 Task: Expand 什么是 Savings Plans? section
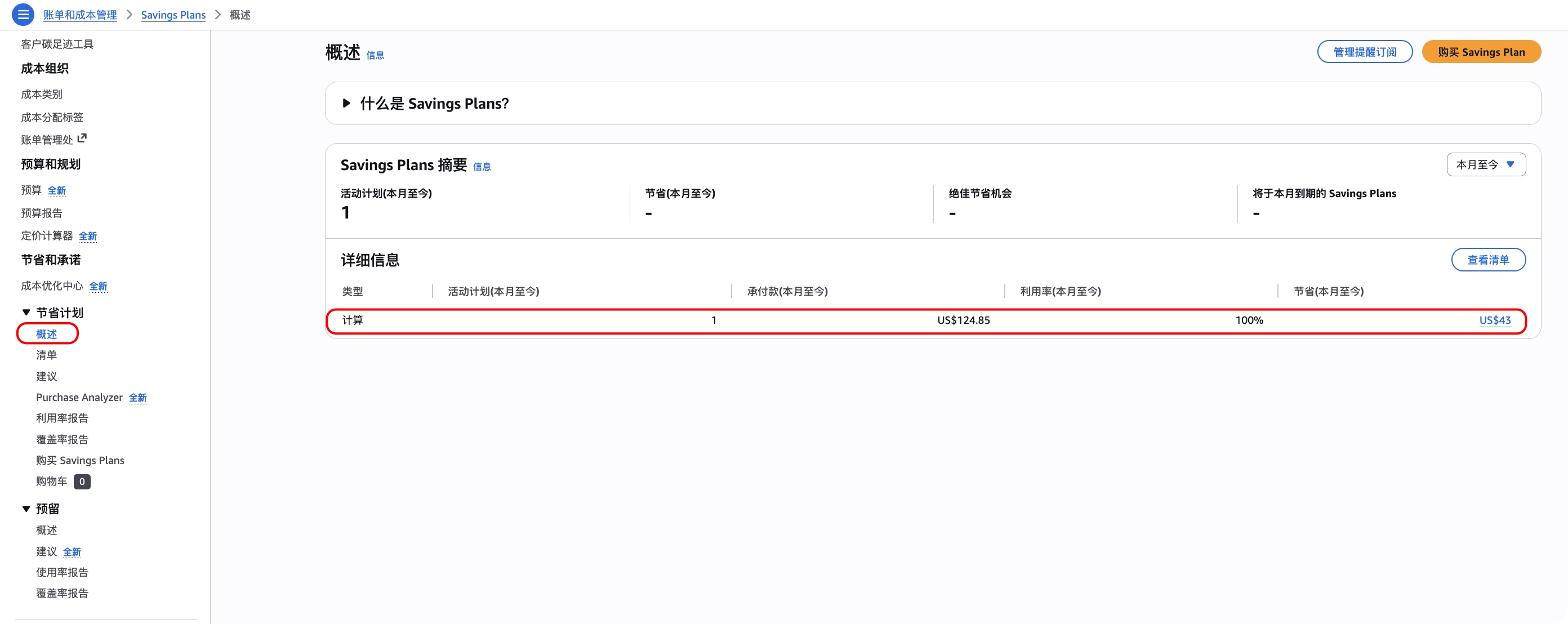(346, 104)
